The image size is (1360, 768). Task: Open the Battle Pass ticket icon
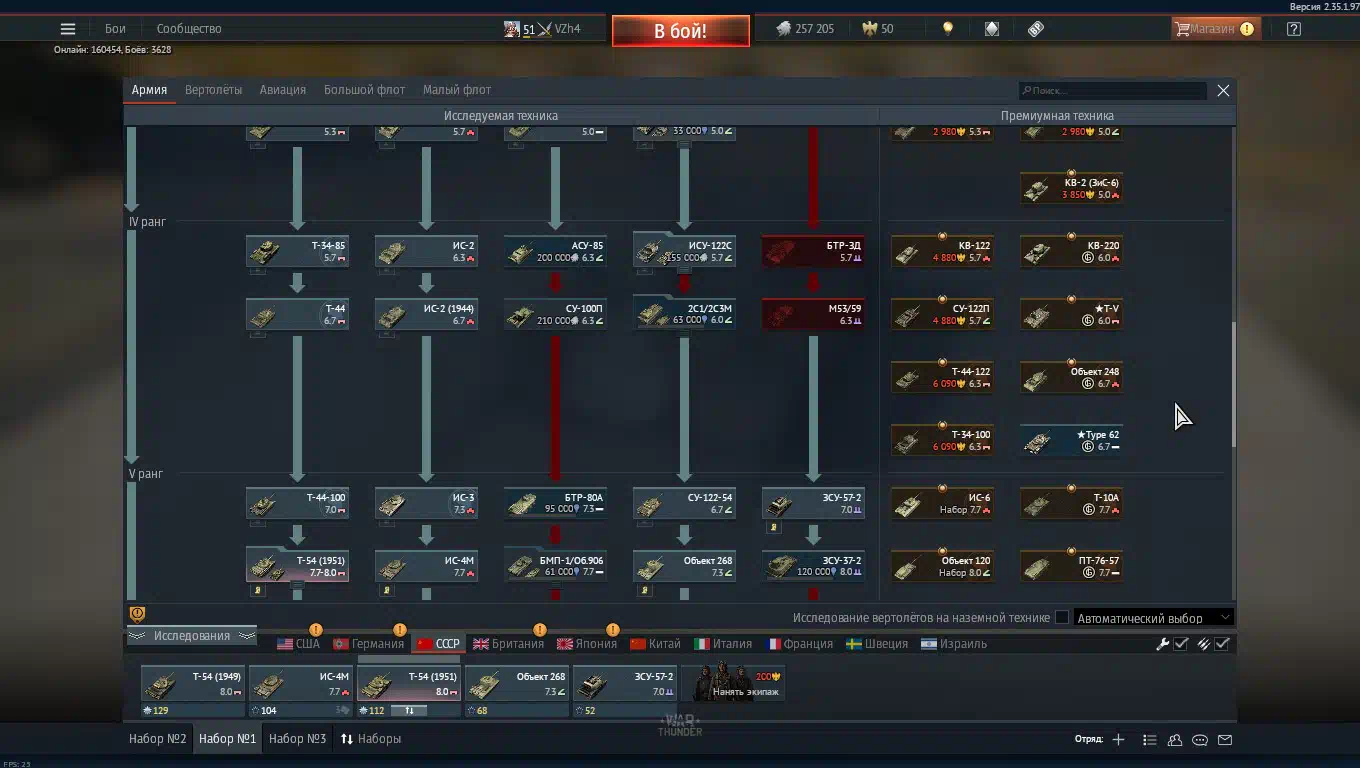pos(1035,29)
